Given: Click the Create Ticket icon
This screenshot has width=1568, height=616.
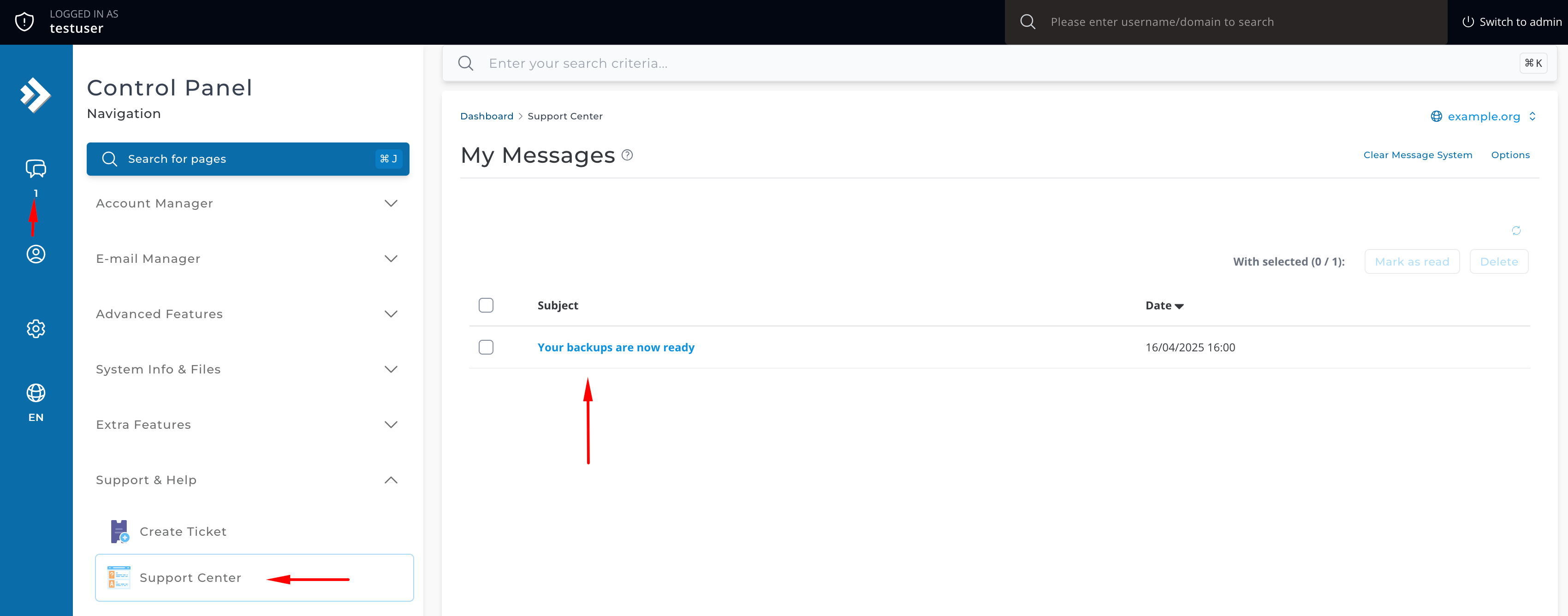Looking at the screenshot, I should [119, 531].
